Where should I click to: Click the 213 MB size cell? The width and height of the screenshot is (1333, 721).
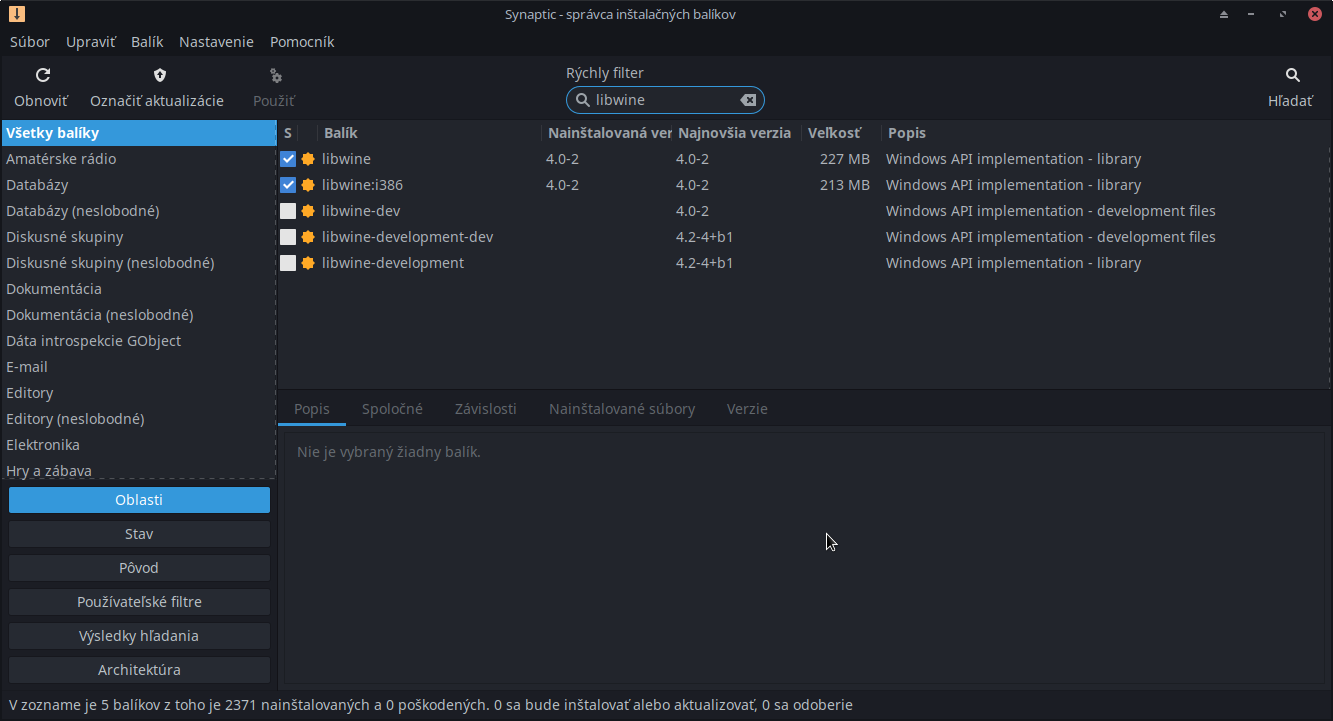(x=845, y=185)
